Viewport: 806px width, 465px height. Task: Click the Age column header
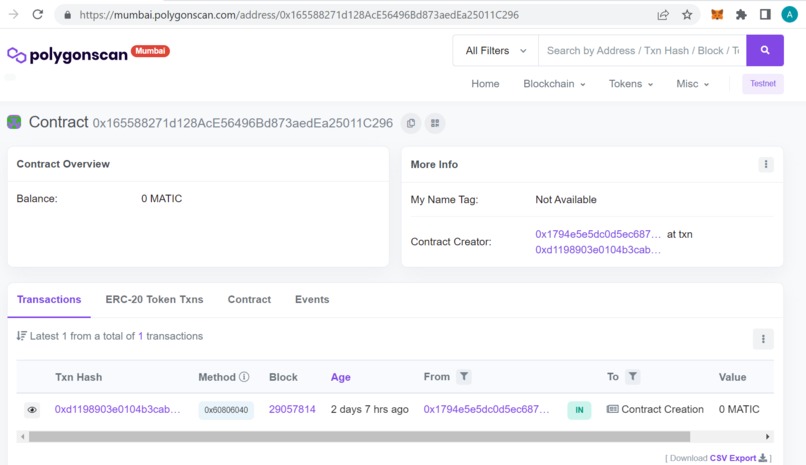click(x=340, y=377)
